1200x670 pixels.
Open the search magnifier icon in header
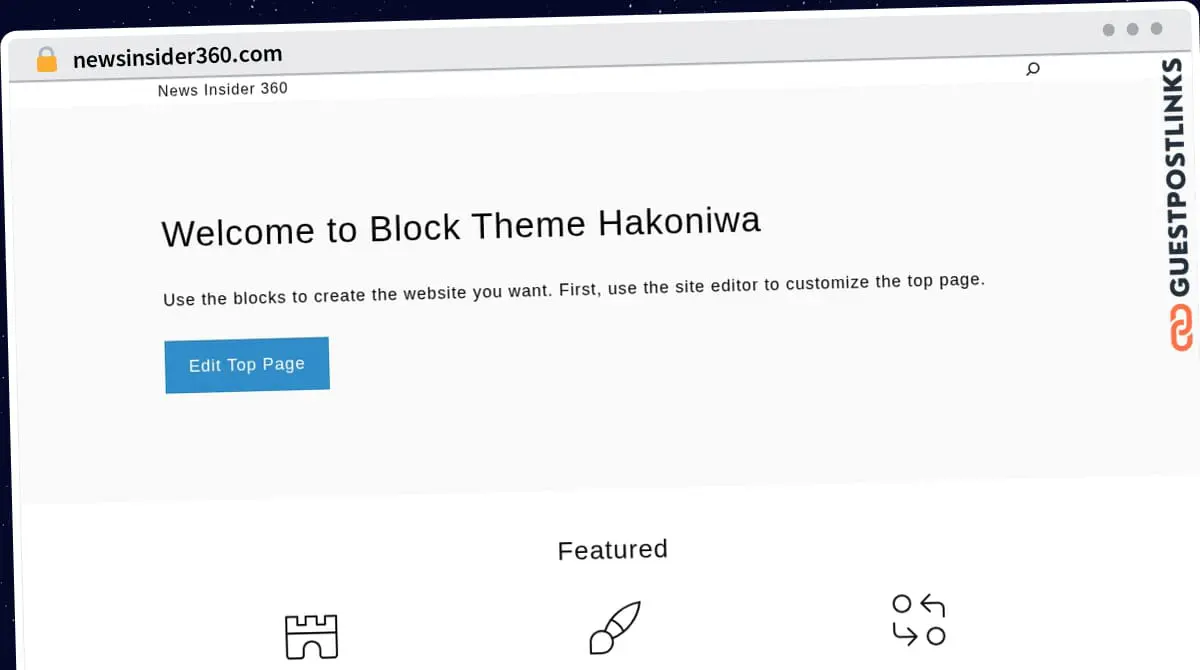tap(1033, 69)
